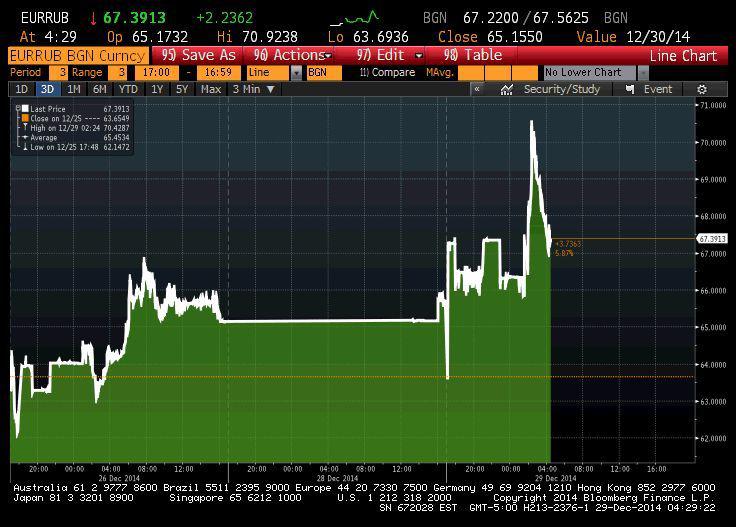Viewport: 736px width, 527px height.
Task: Open the Actions menu
Action: (x=291, y=55)
